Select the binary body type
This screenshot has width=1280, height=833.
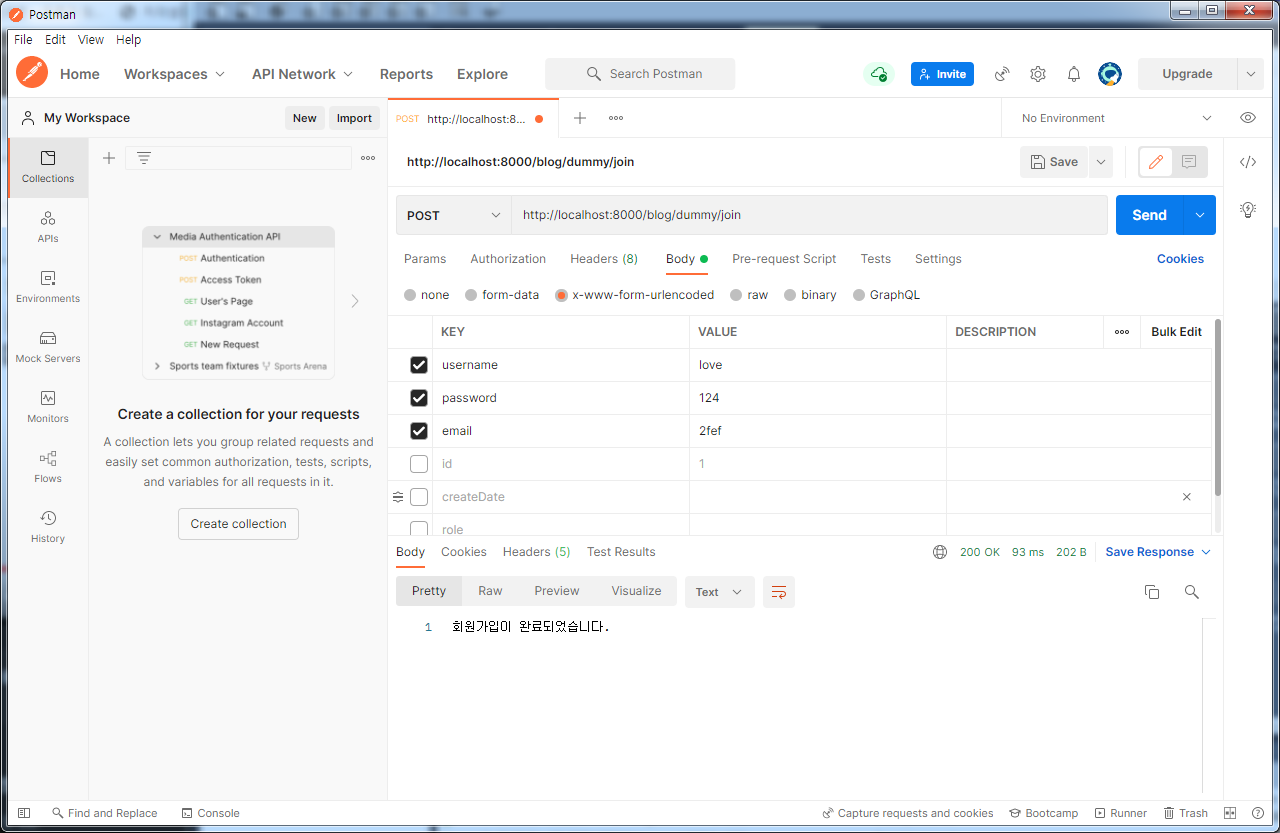(x=791, y=295)
